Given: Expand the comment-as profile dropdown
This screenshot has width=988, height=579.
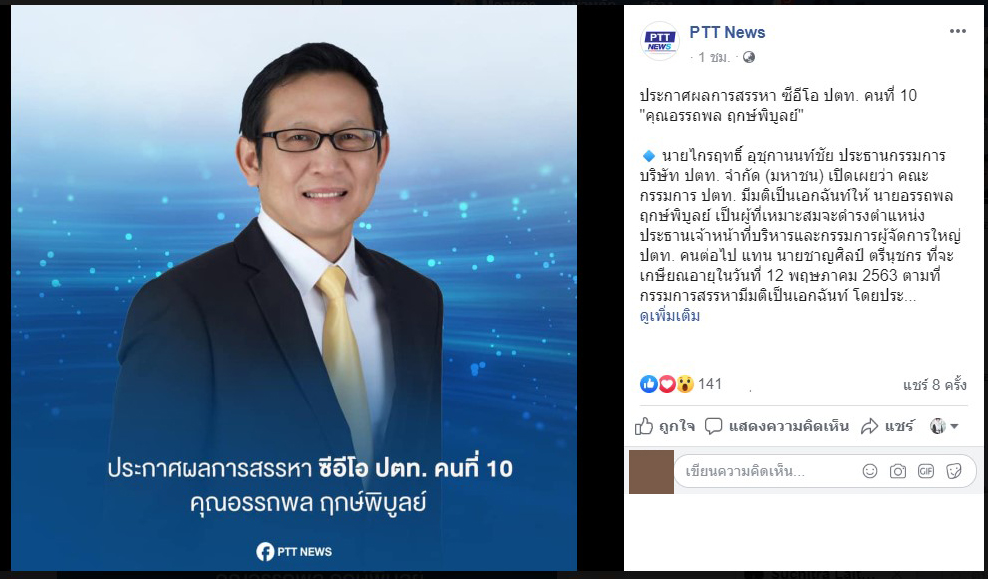Looking at the screenshot, I should point(944,427).
